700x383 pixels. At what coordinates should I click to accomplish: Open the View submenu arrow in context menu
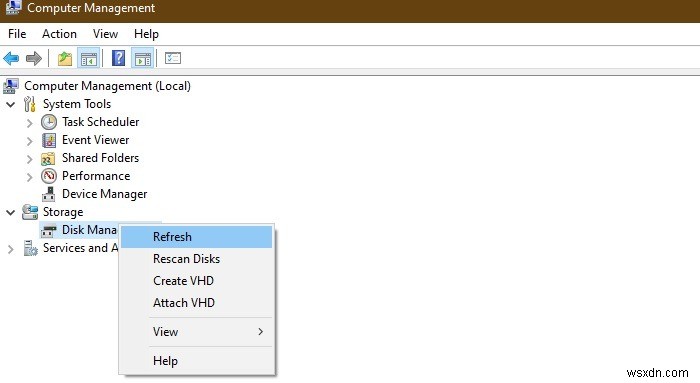pos(260,332)
